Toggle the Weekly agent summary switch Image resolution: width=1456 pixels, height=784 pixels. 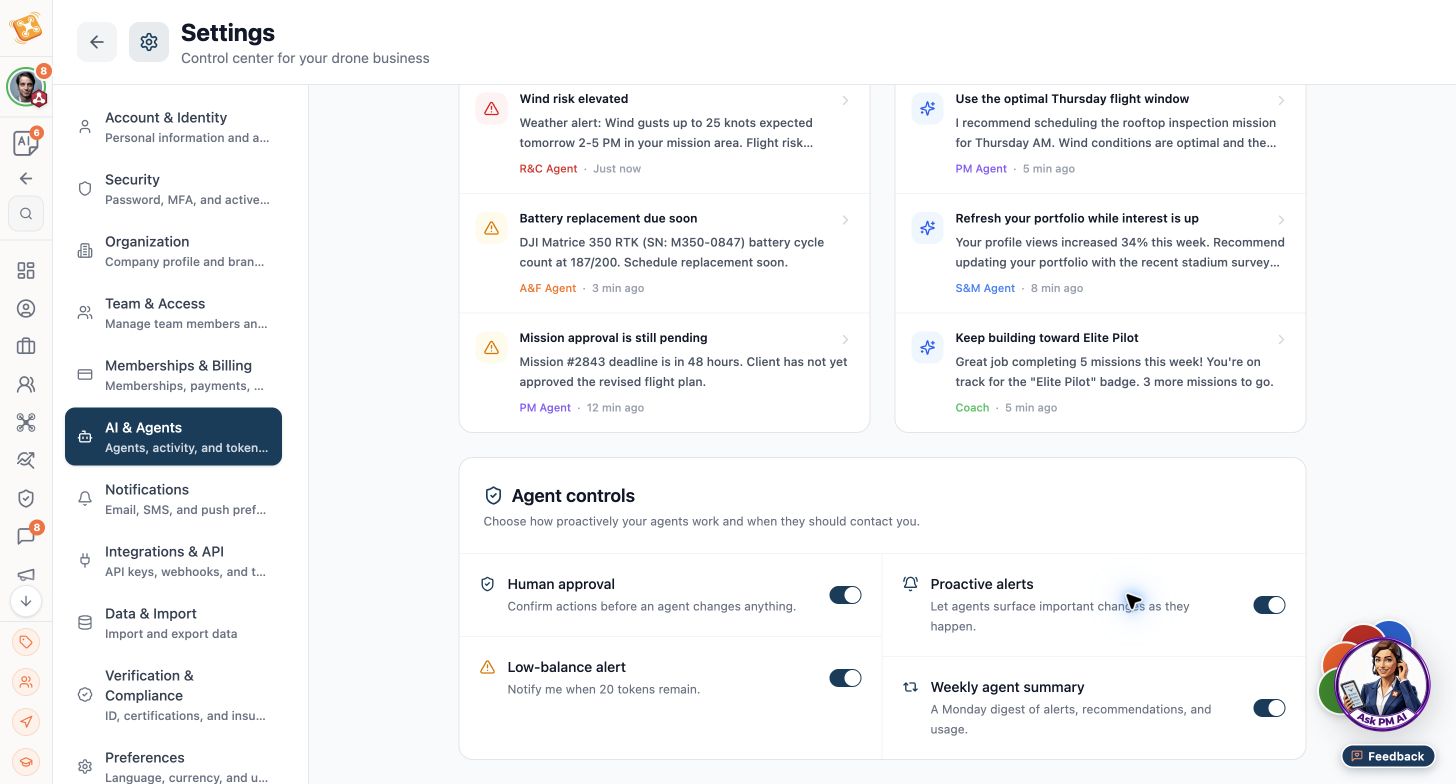[x=1269, y=708]
